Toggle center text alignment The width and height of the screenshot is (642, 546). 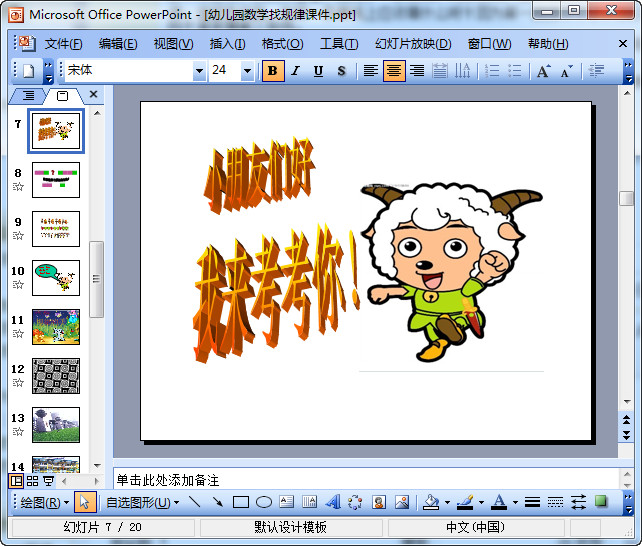394,71
